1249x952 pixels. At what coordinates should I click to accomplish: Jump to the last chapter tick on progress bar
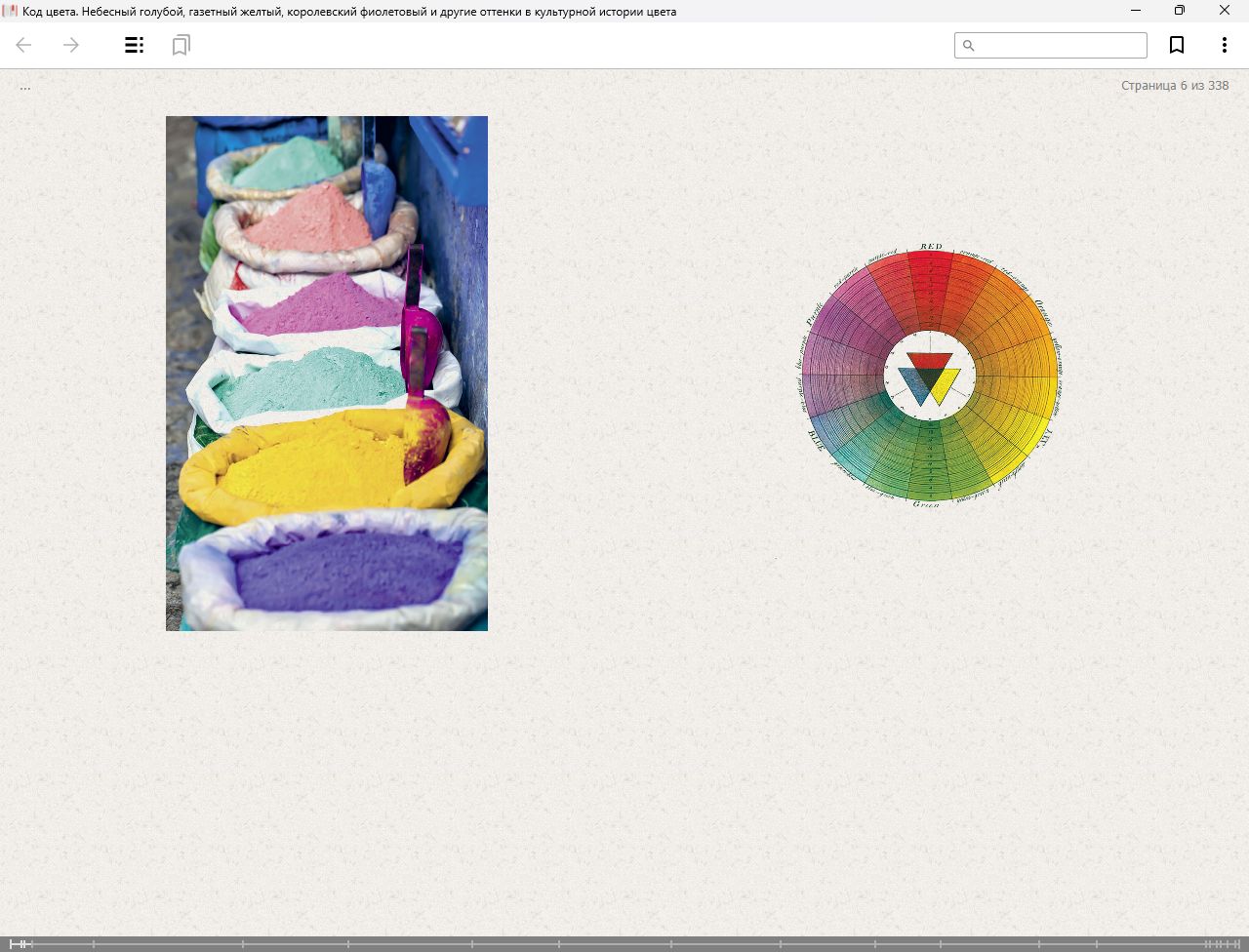[1238, 943]
